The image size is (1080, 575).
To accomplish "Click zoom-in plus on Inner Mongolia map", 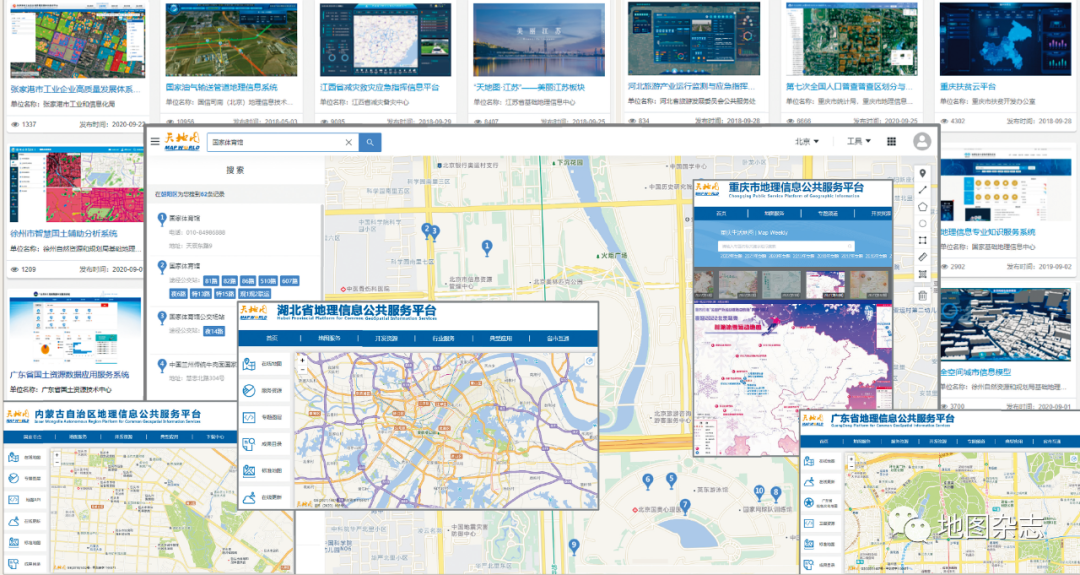I will point(56,455).
